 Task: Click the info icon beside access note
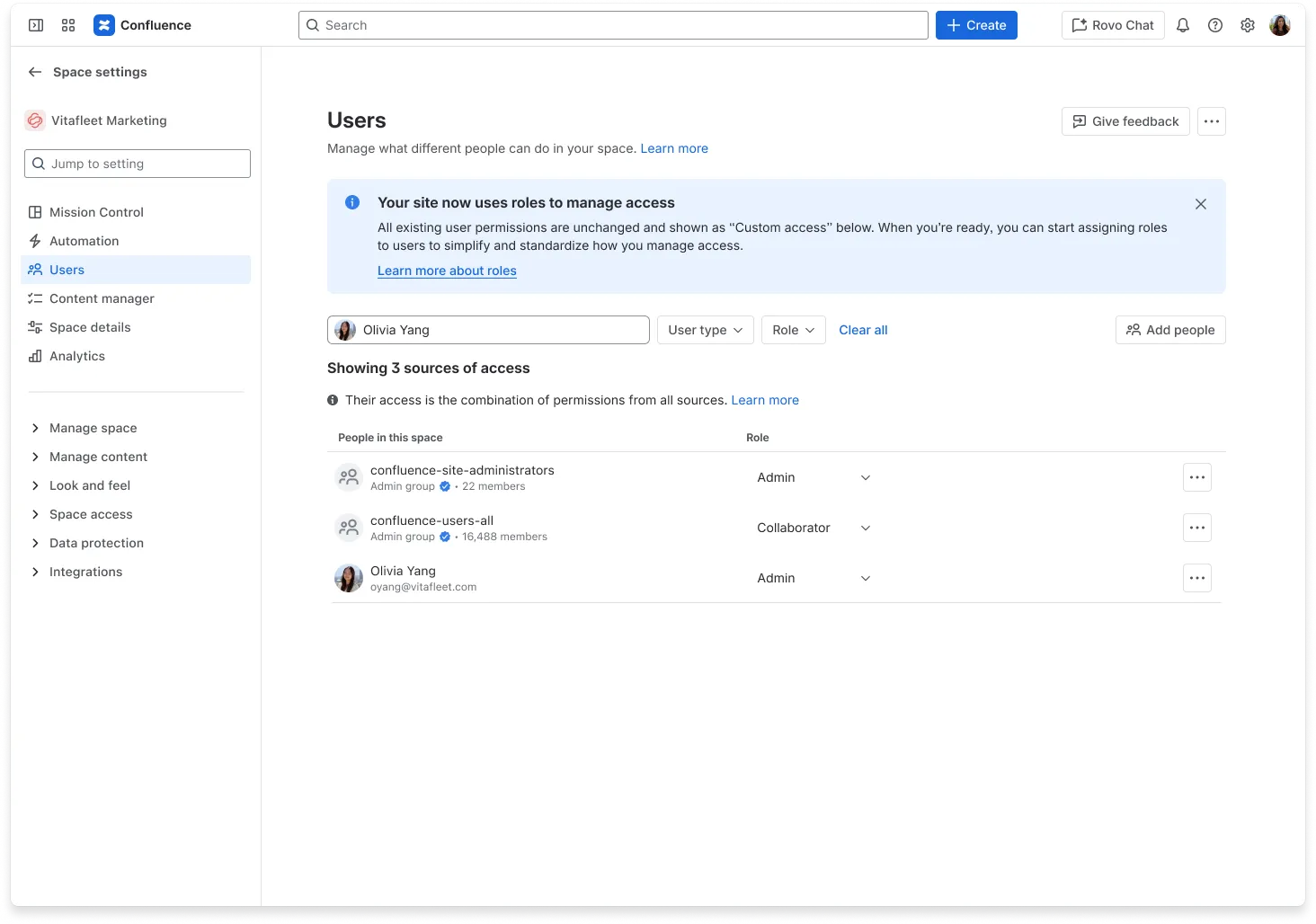coord(333,400)
